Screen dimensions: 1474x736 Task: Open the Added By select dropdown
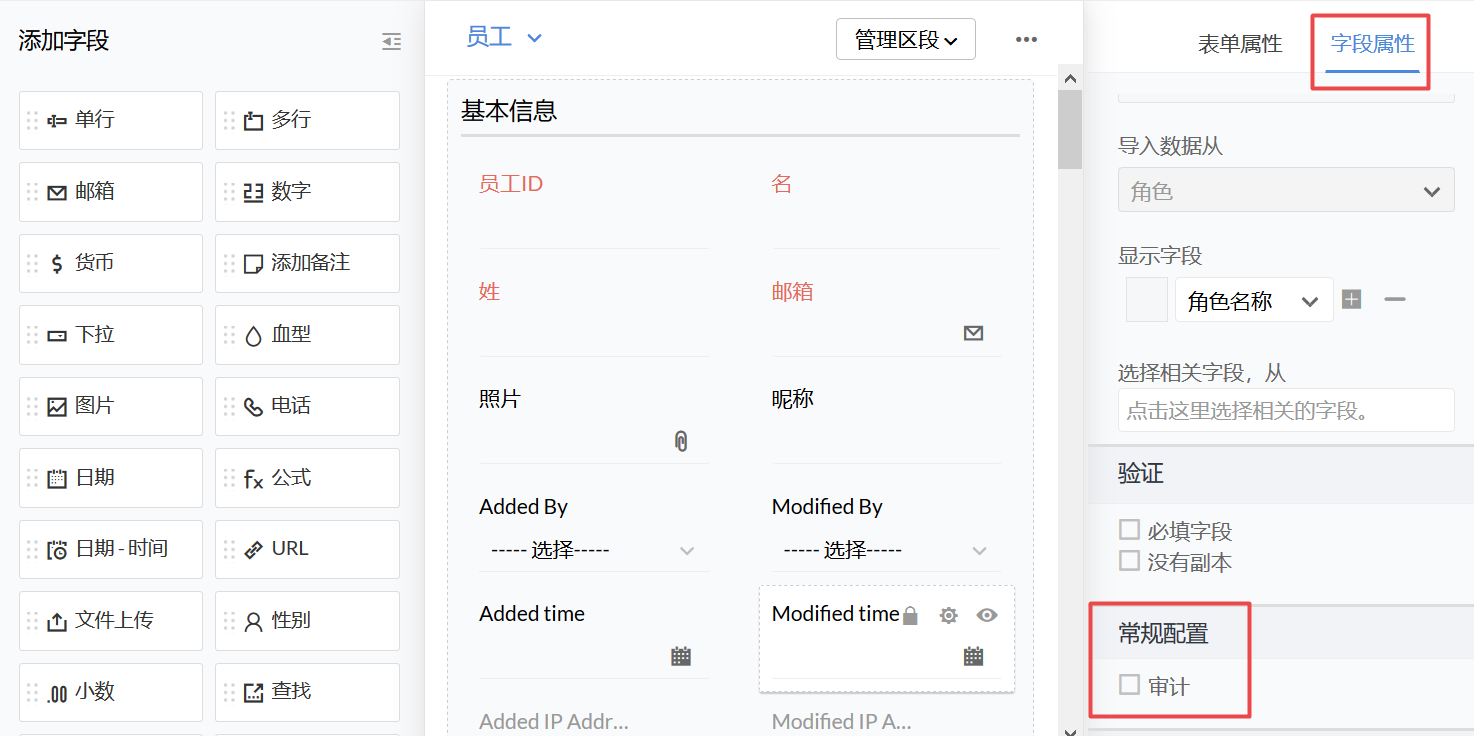tap(594, 550)
